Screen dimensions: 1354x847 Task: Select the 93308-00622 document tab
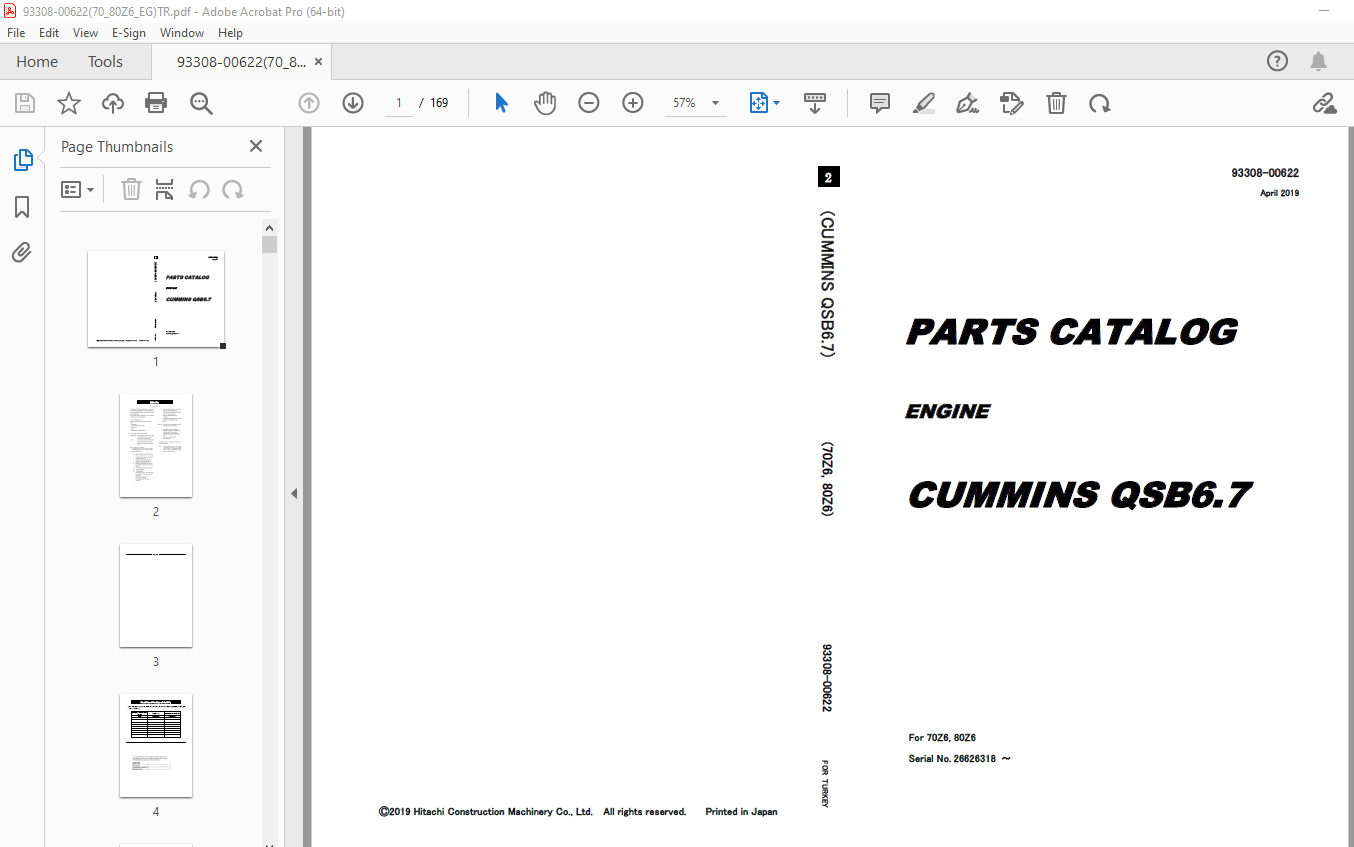click(242, 61)
